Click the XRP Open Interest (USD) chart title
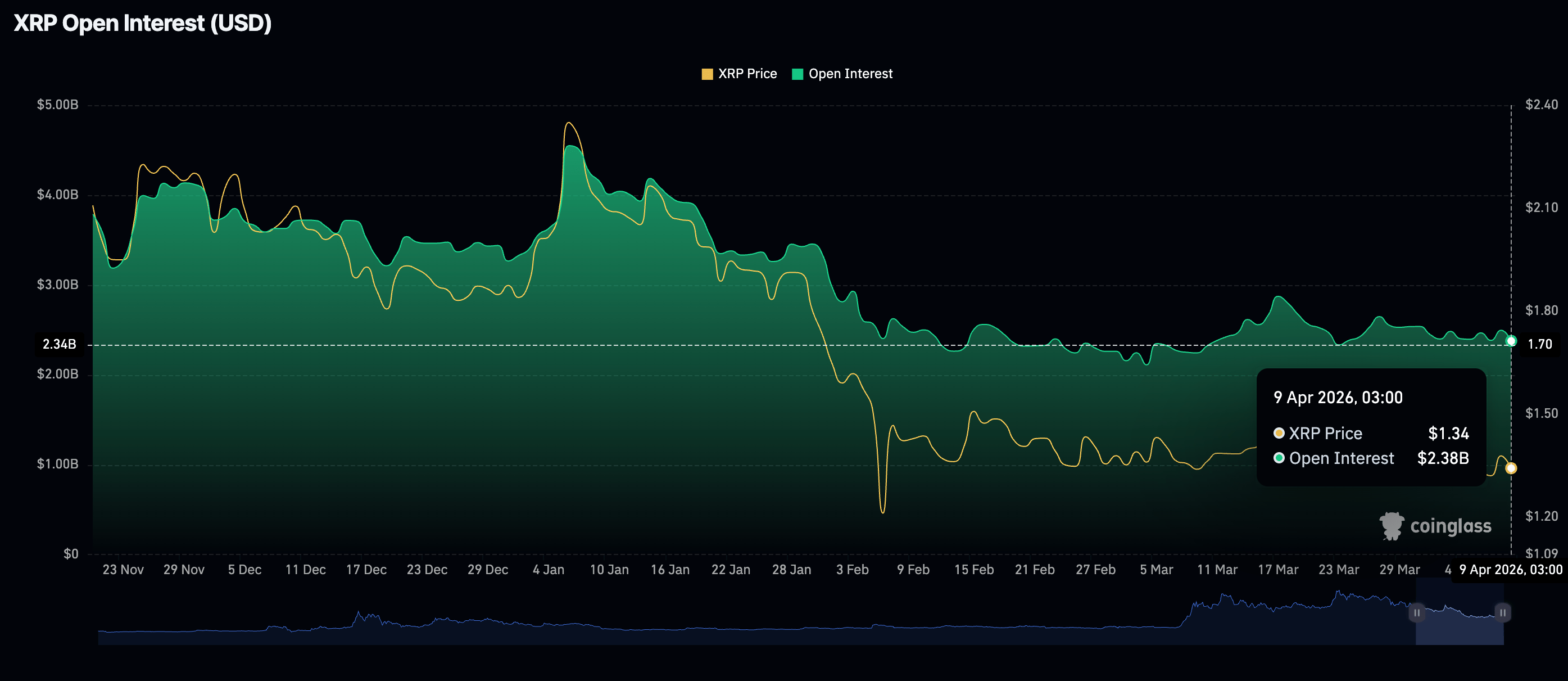The height and width of the screenshot is (681, 1568). [142, 23]
